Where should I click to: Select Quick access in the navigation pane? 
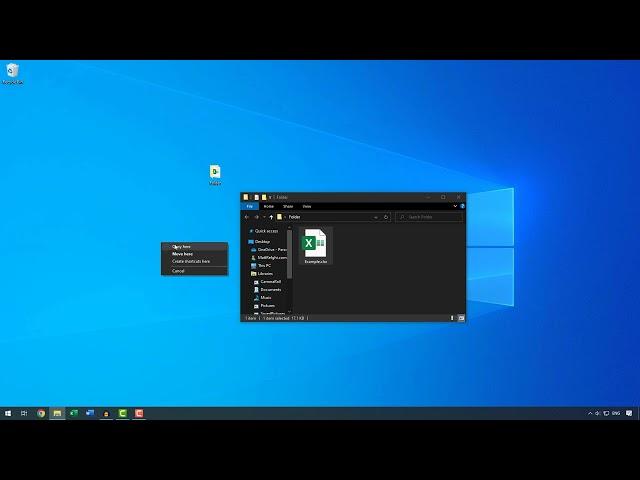266,231
